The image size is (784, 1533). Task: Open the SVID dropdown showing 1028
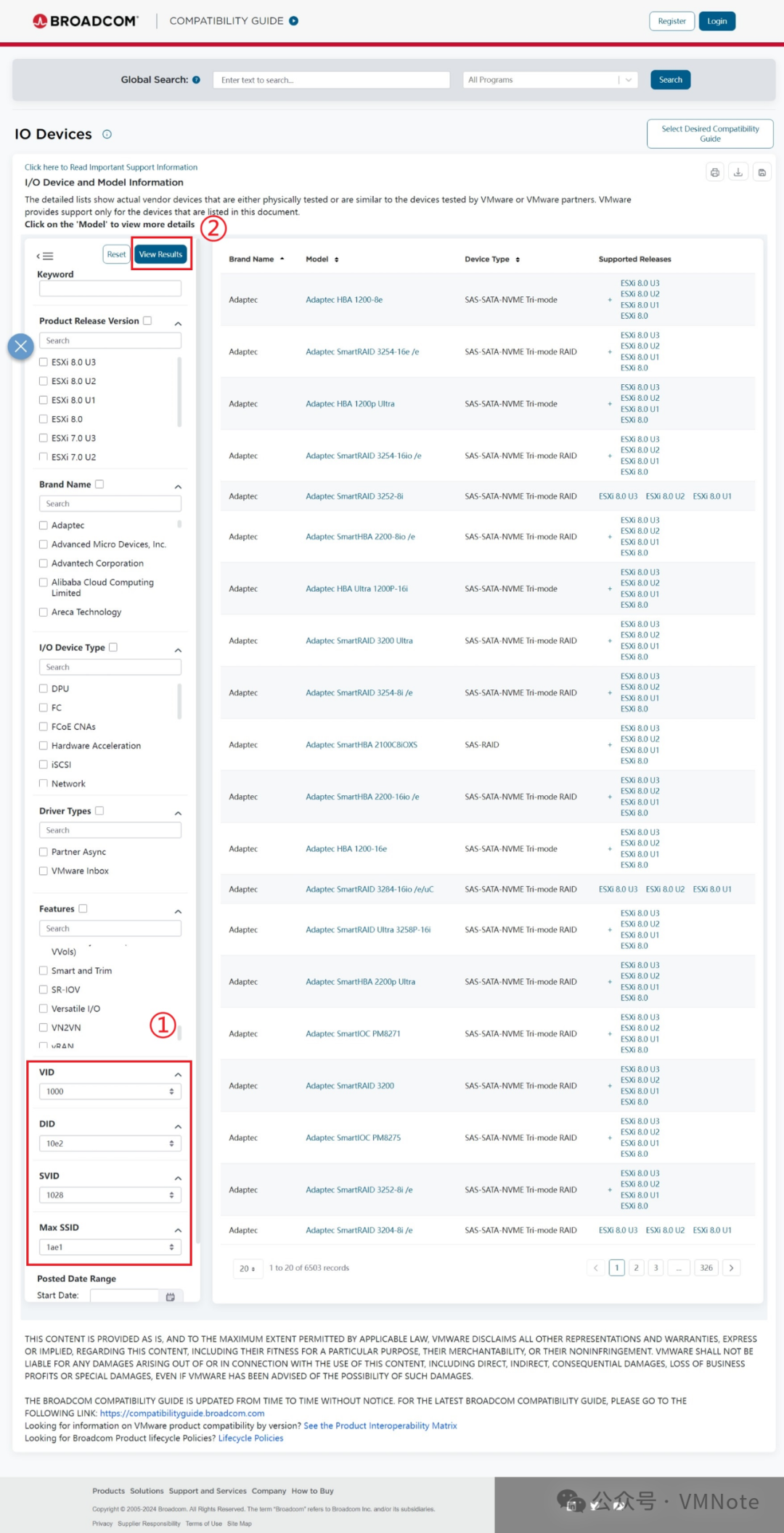[x=110, y=1195]
